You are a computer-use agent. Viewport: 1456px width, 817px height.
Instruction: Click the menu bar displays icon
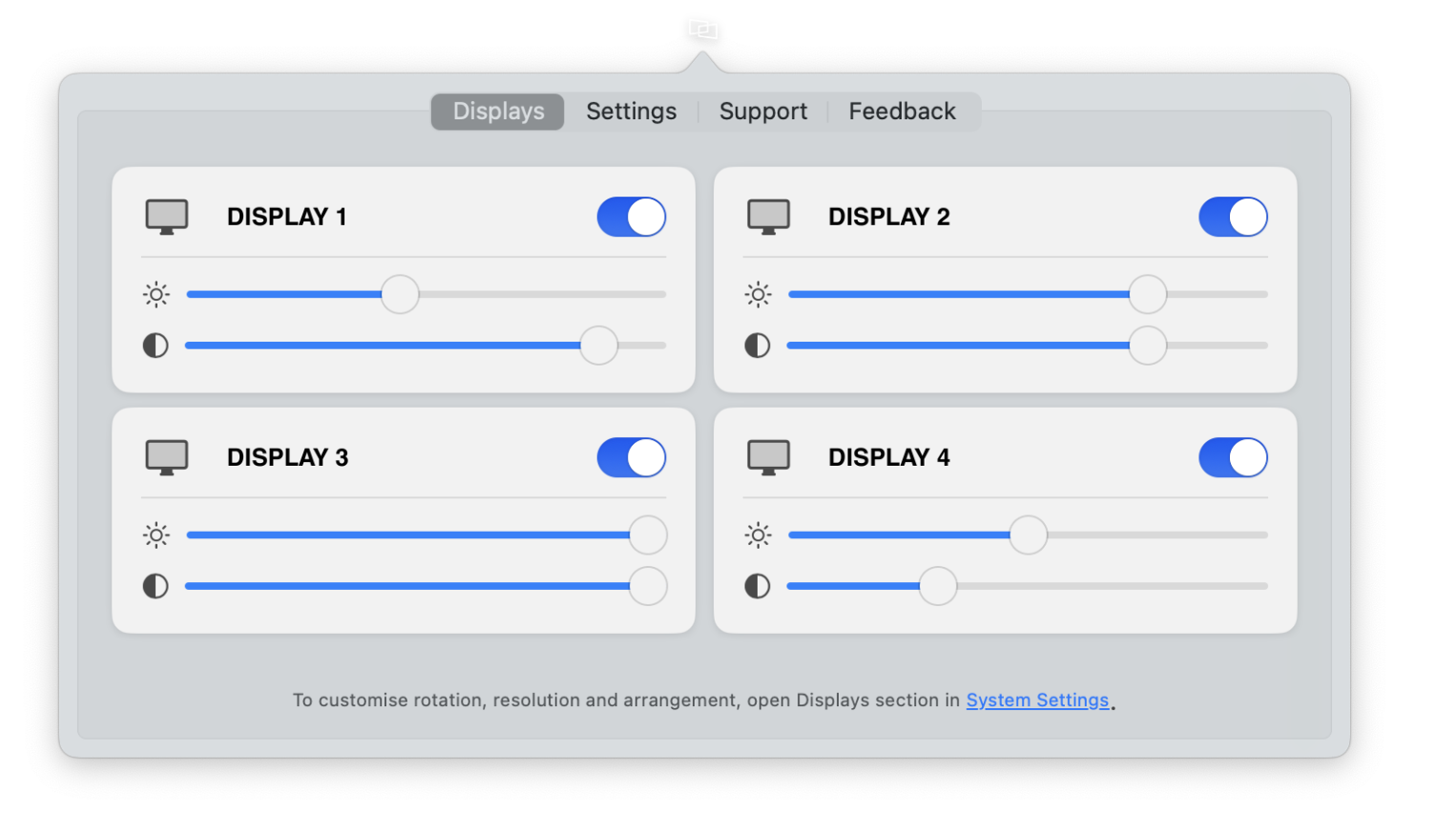(702, 30)
